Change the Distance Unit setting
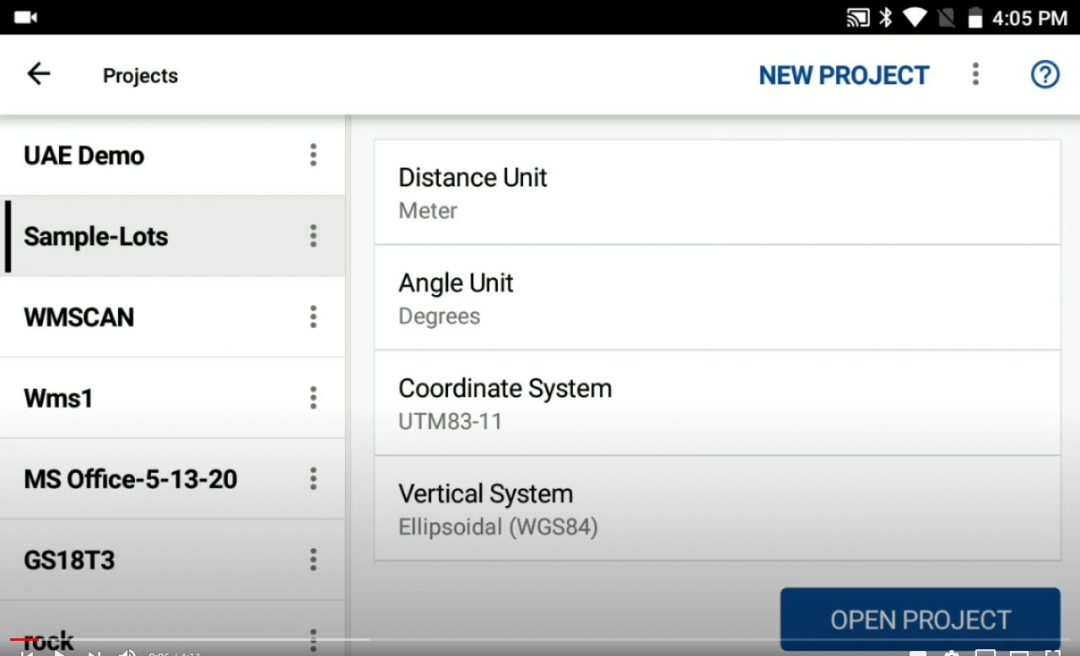 coord(716,192)
